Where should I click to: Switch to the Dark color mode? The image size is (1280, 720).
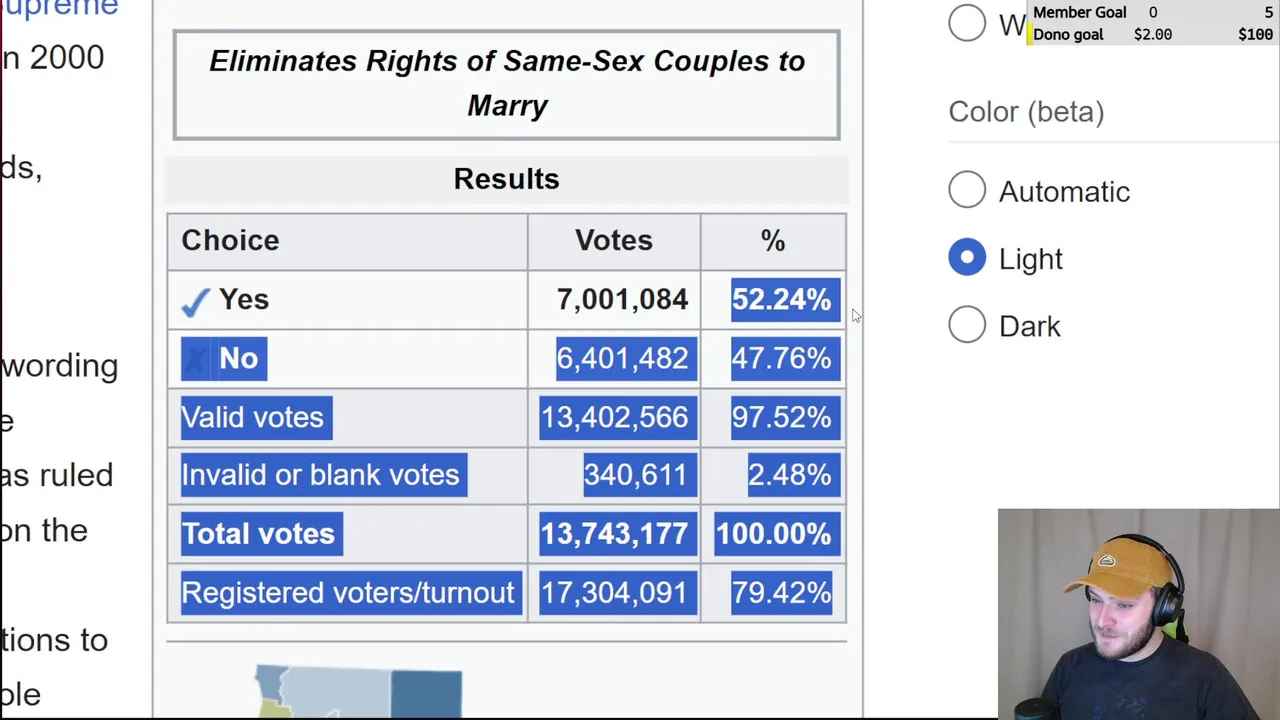coord(967,325)
